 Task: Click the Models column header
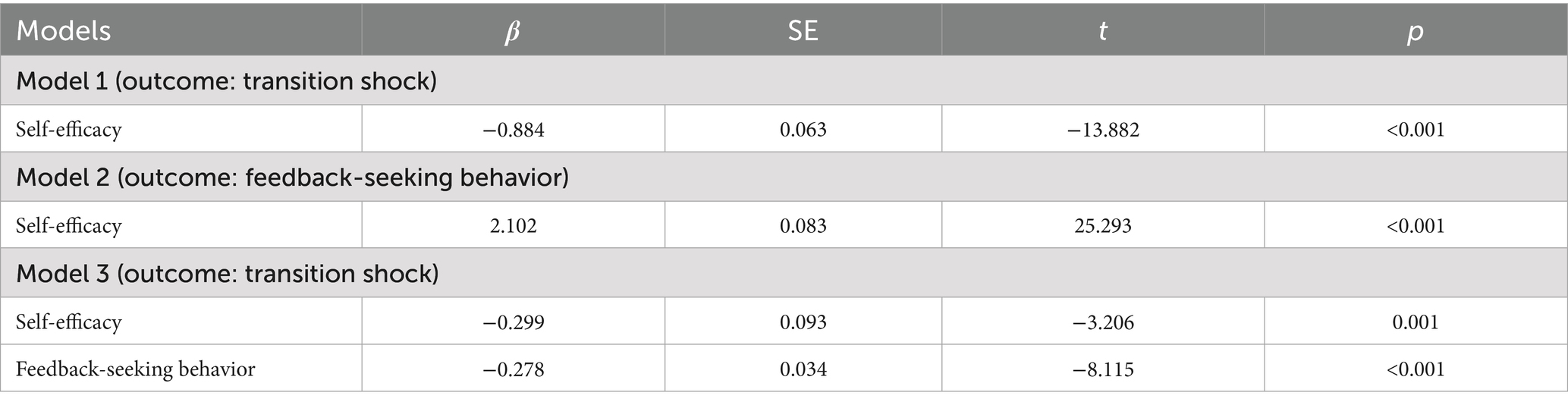click(x=64, y=31)
